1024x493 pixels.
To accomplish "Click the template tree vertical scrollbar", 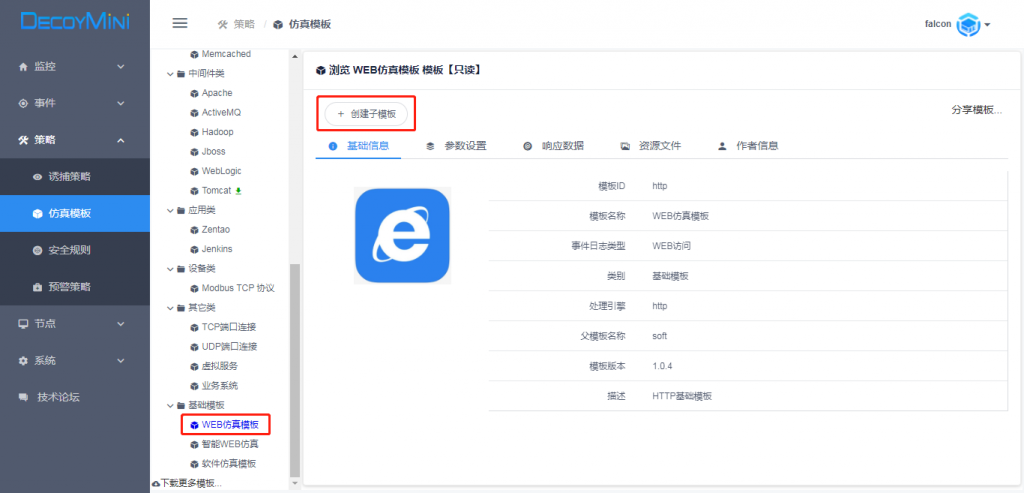I will coord(295,370).
